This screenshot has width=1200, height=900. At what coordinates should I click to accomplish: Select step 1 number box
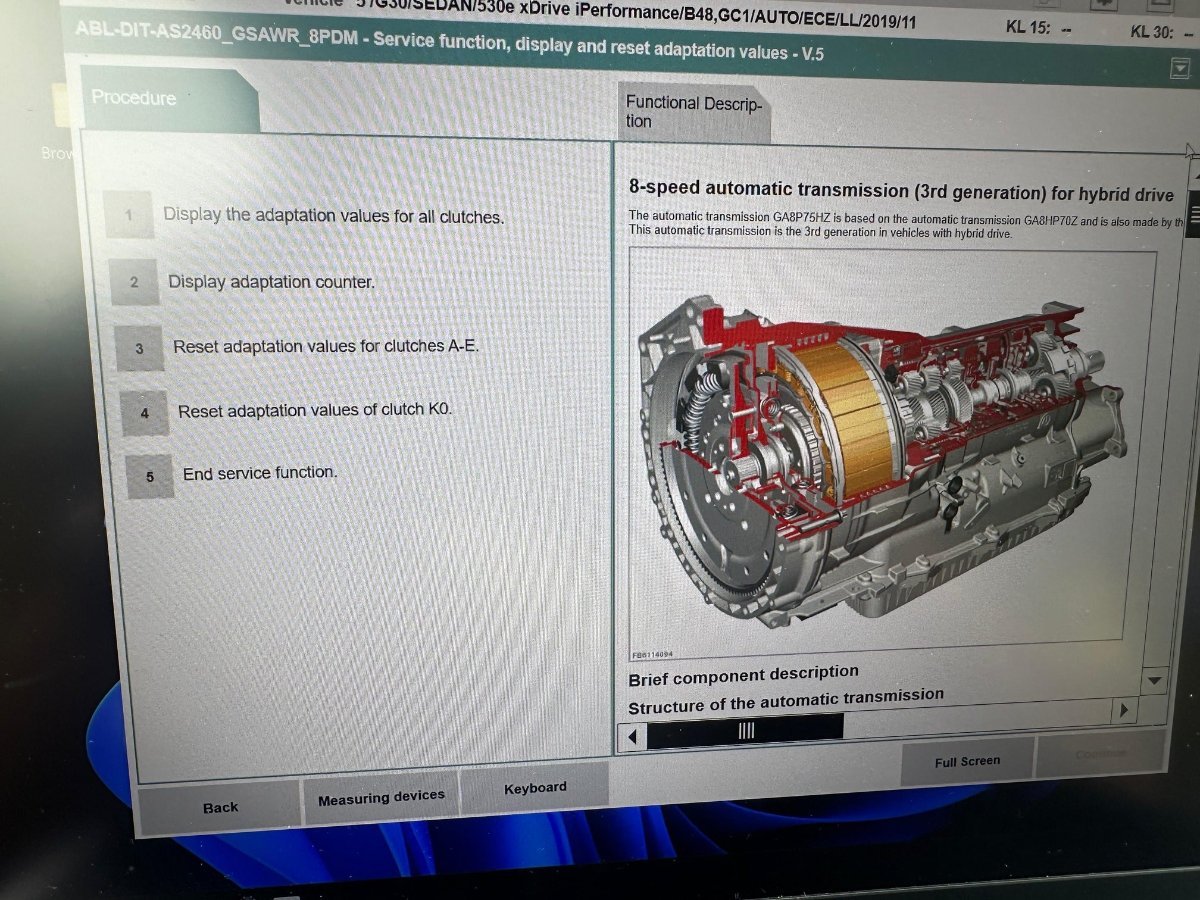tap(129, 215)
